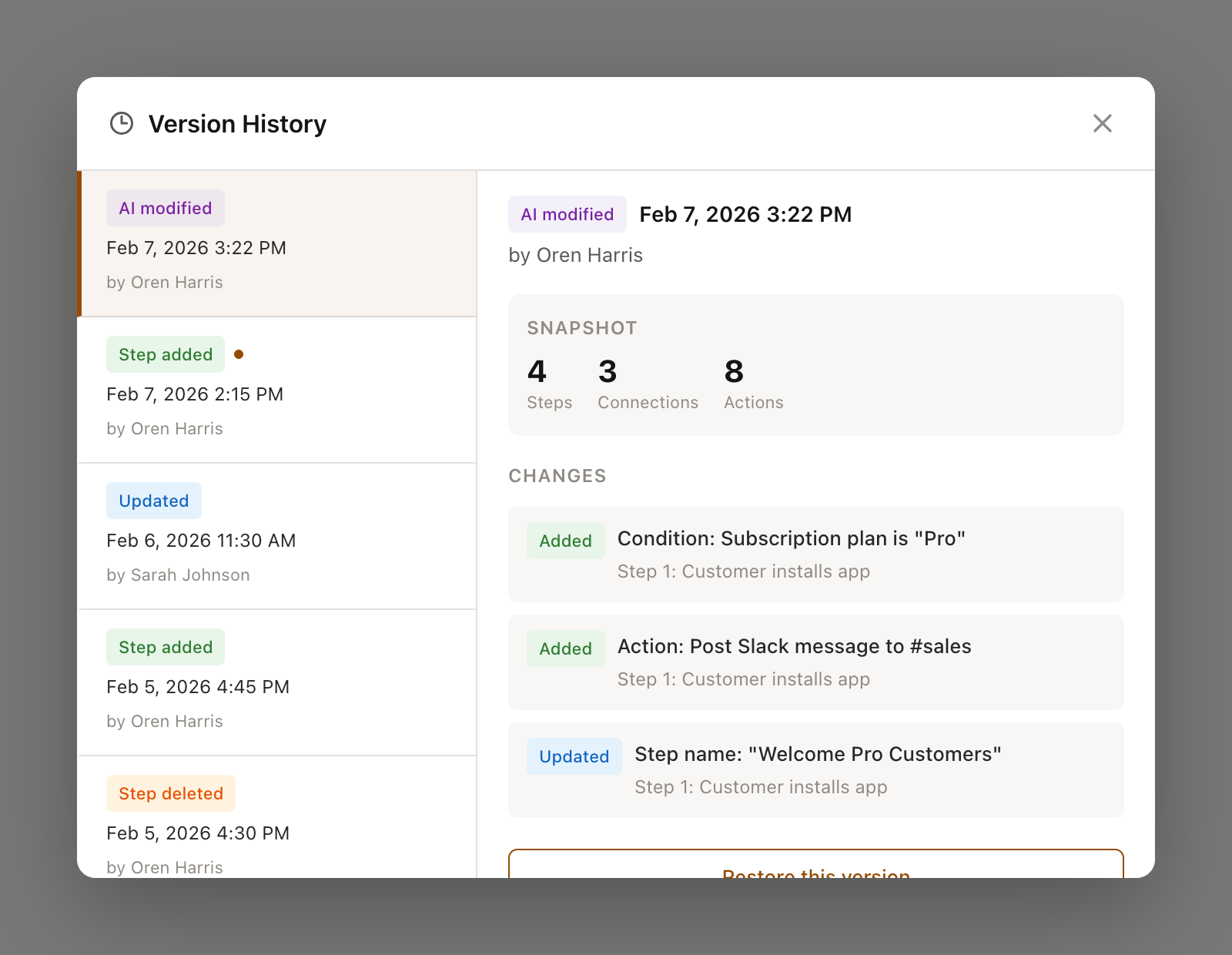Click the purple AI modified badge in sidebar
1232x955 pixels.
pos(165,207)
